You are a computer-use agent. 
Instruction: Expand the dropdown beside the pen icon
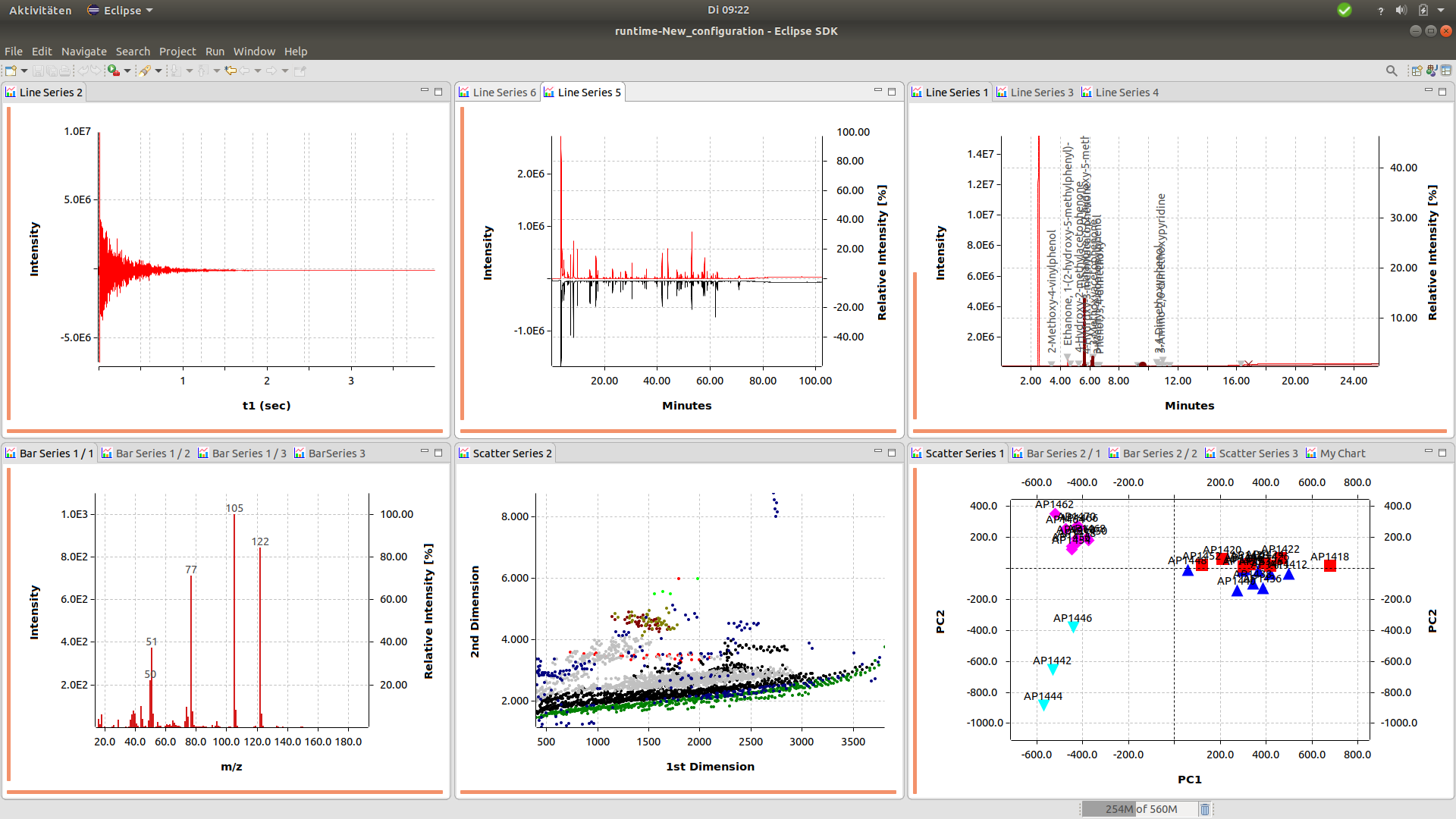[158, 71]
